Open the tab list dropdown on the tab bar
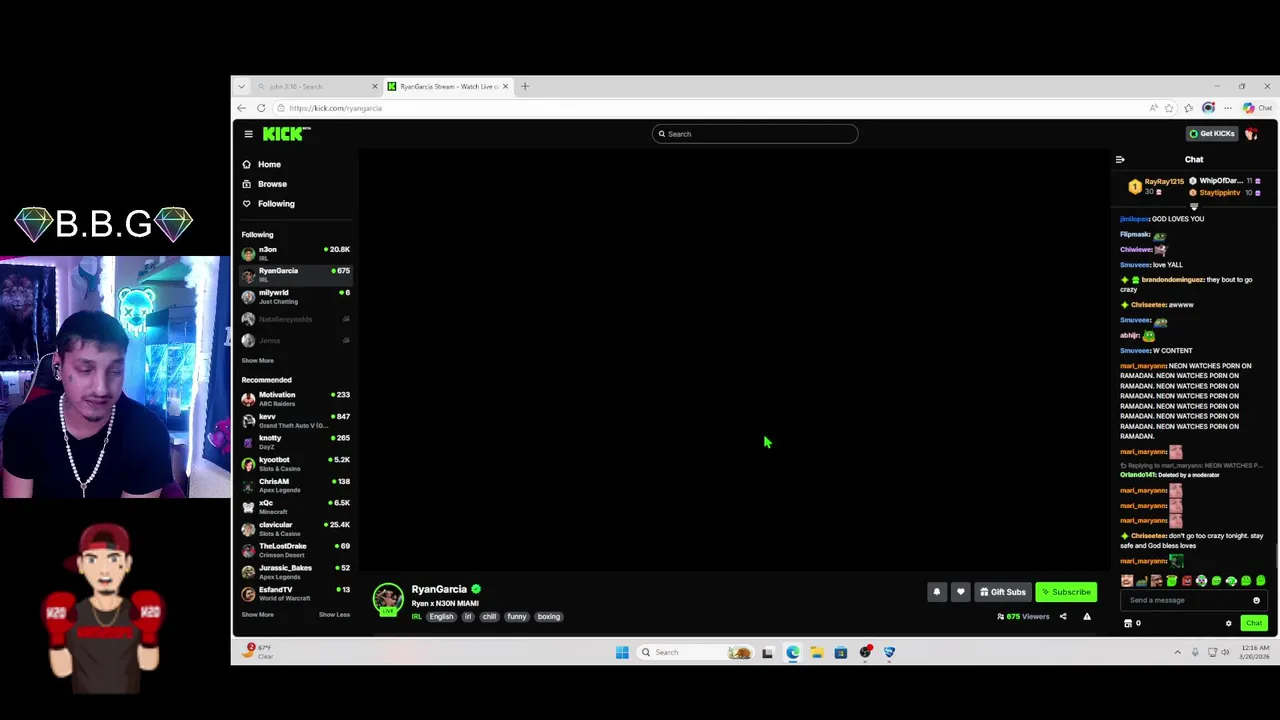The height and width of the screenshot is (720, 1280). [241, 87]
